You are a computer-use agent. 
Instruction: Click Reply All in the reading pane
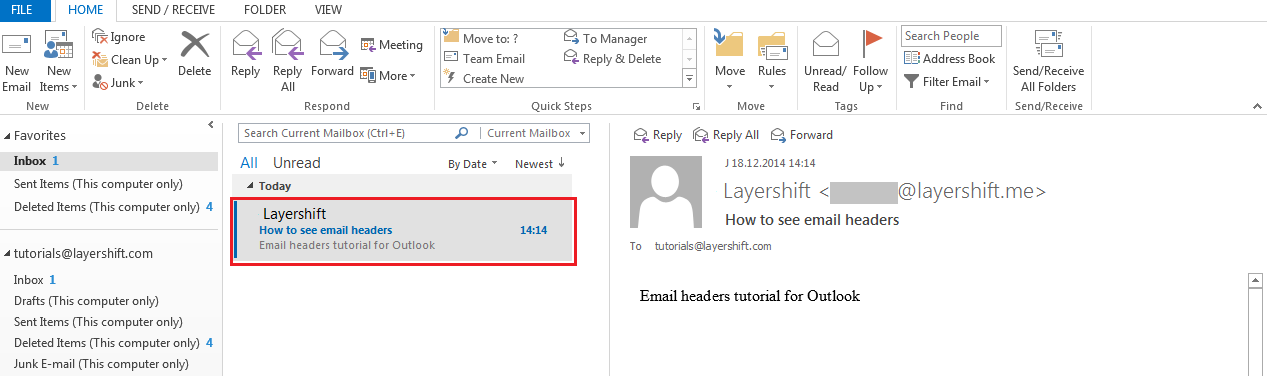726,135
